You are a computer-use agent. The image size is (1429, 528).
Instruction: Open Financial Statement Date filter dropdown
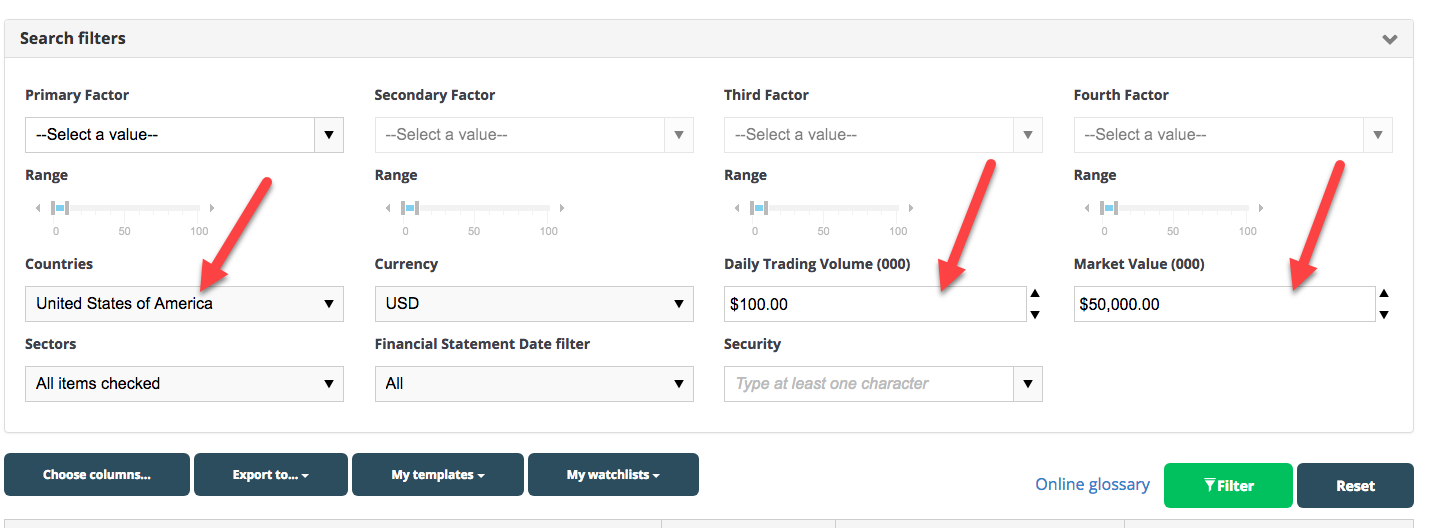(x=534, y=384)
